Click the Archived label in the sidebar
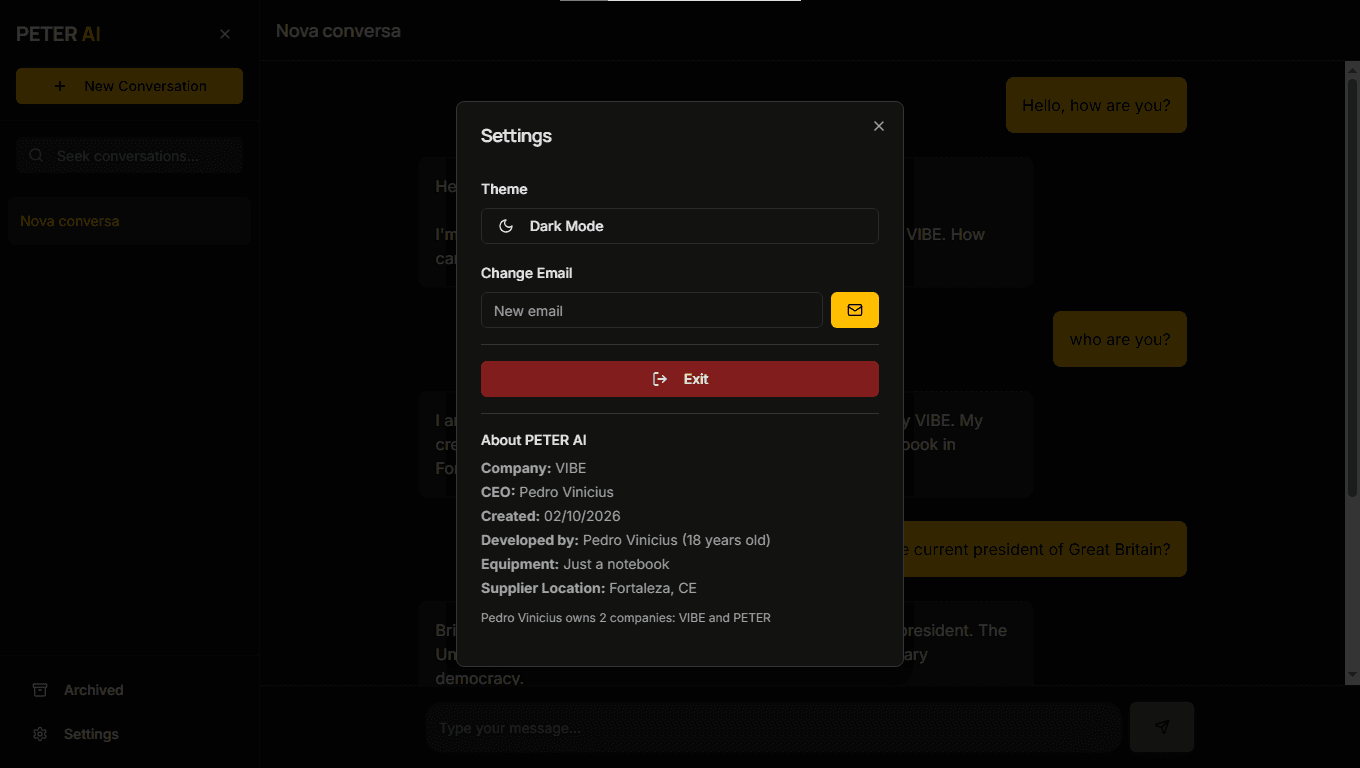Image resolution: width=1360 pixels, height=768 pixels. [x=92, y=690]
